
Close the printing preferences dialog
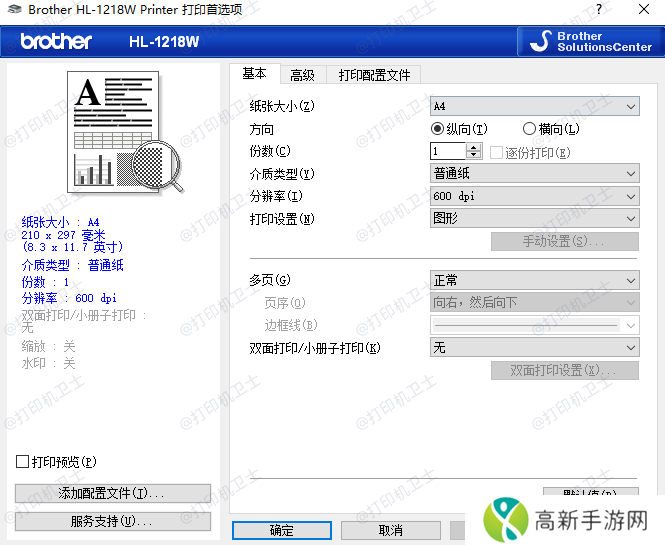[x=643, y=9]
